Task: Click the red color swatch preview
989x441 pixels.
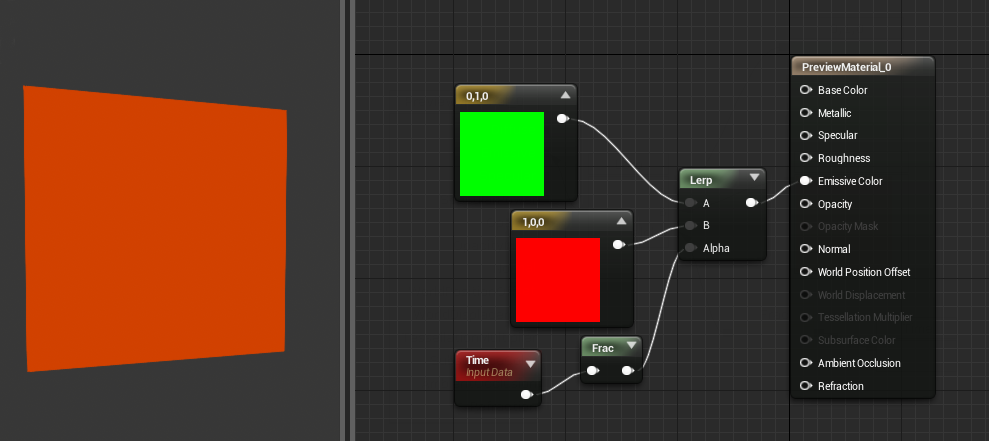Action: click(x=558, y=279)
